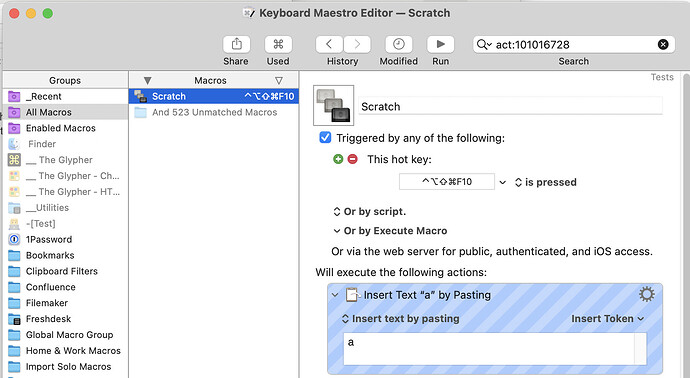Click the hot key field ⌃⌥⇧⌘F10
Image resolution: width=690 pixels, height=378 pixels.
(447, 182)
